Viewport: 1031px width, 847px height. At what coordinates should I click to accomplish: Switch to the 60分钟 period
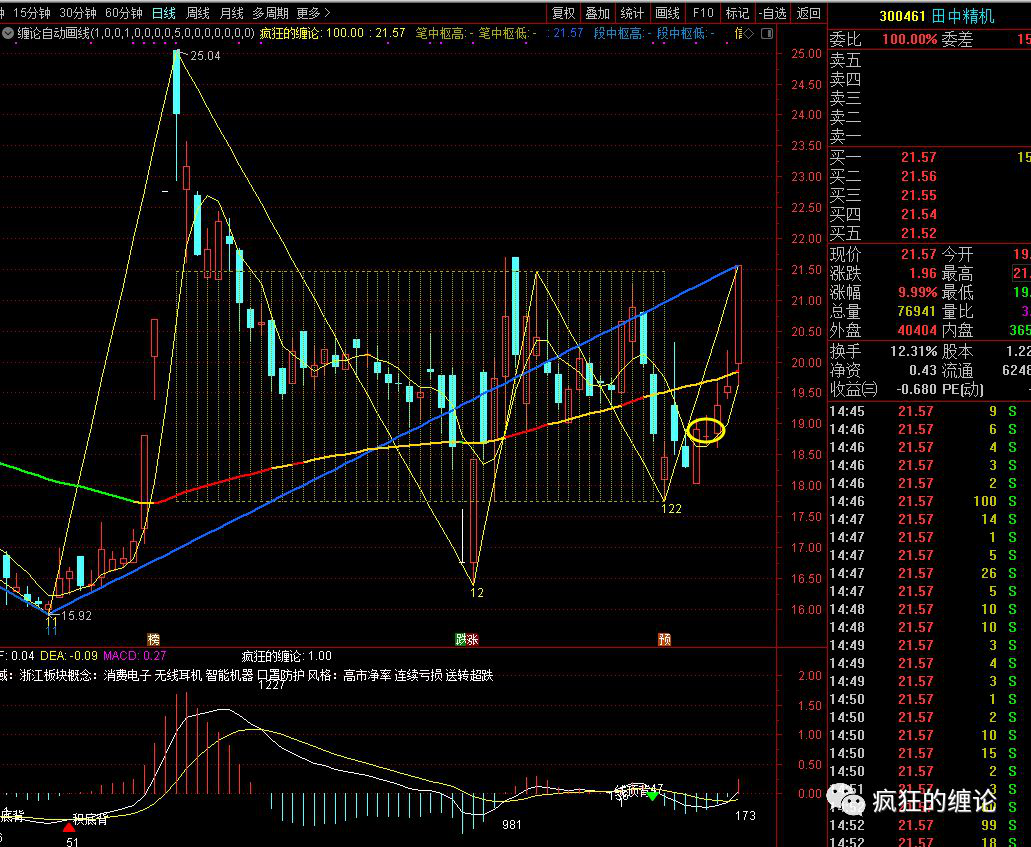tap(124, 13)
